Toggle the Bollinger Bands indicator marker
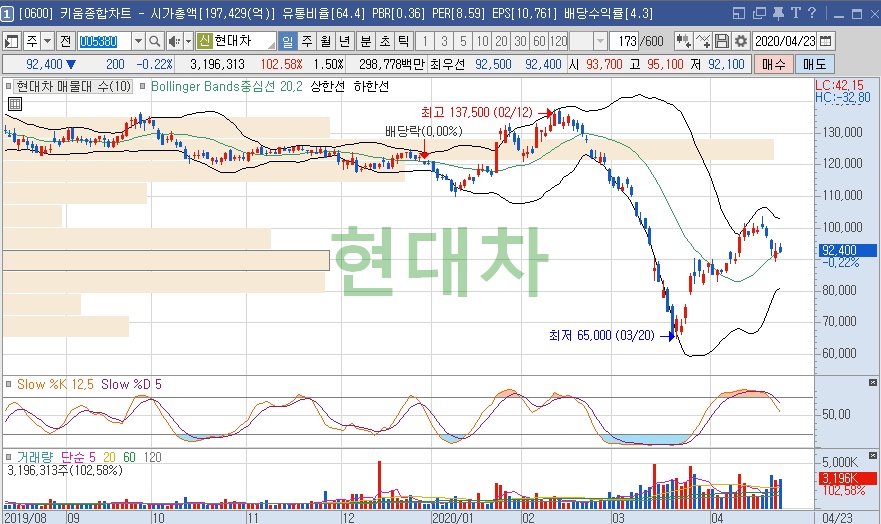This screenshot has width=881, height=524. point(143,86)
